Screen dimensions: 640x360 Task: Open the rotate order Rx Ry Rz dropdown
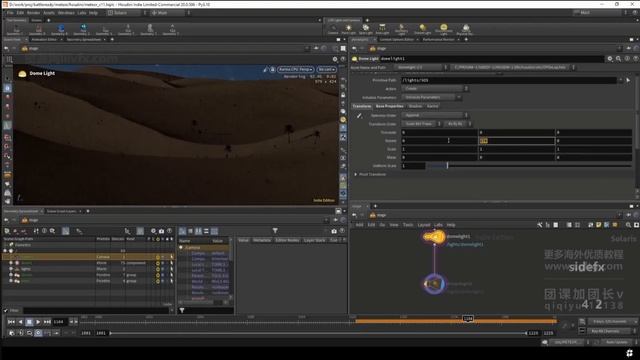coord(458,124)
